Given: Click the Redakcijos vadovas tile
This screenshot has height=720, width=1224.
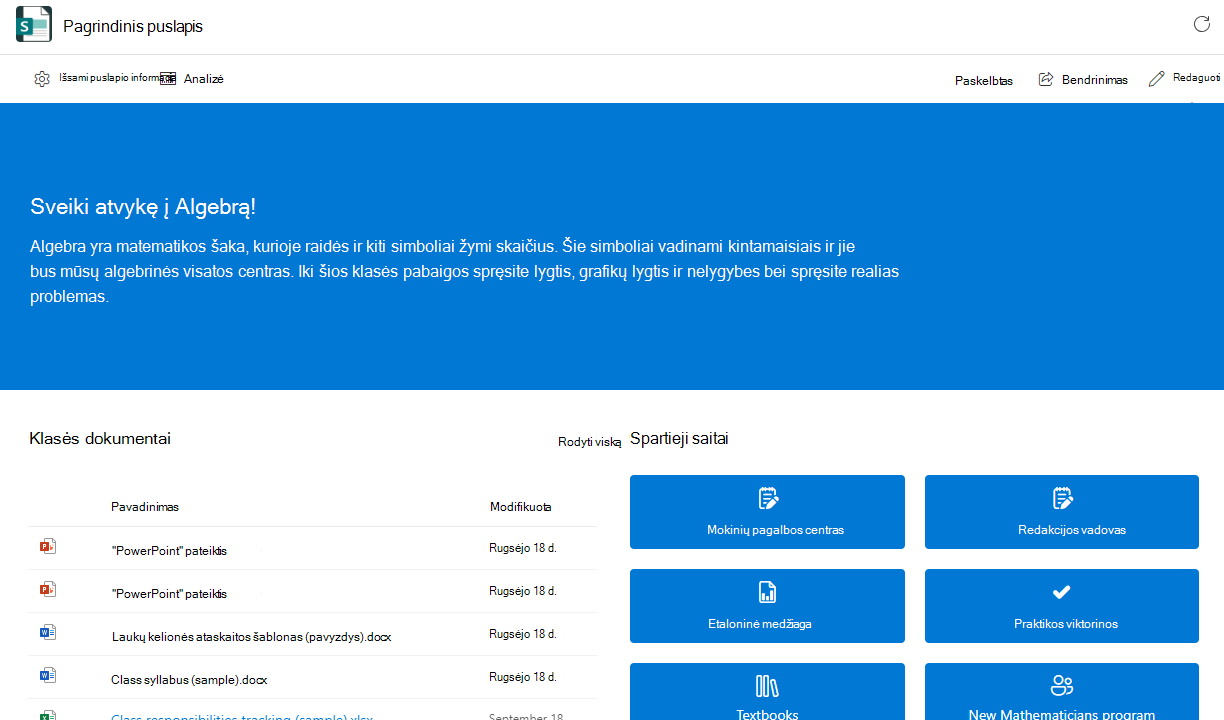Looking at the screenshot, I should (x=1062, y=512).
